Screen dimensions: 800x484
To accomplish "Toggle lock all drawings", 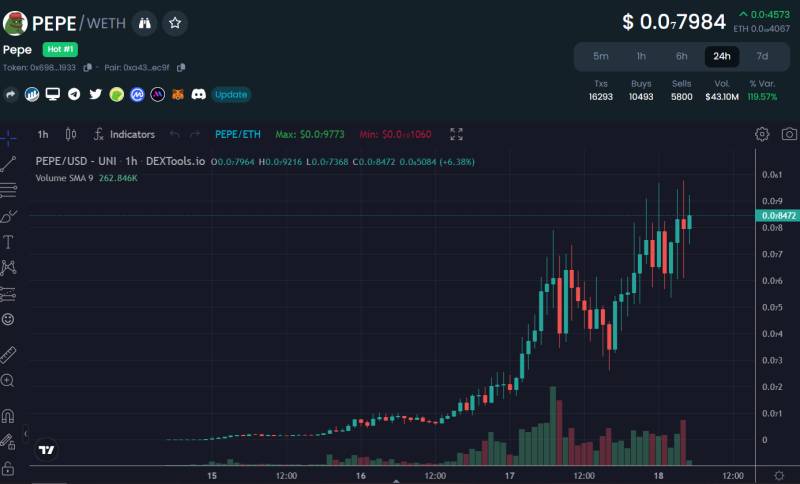I will pos(7,468).
